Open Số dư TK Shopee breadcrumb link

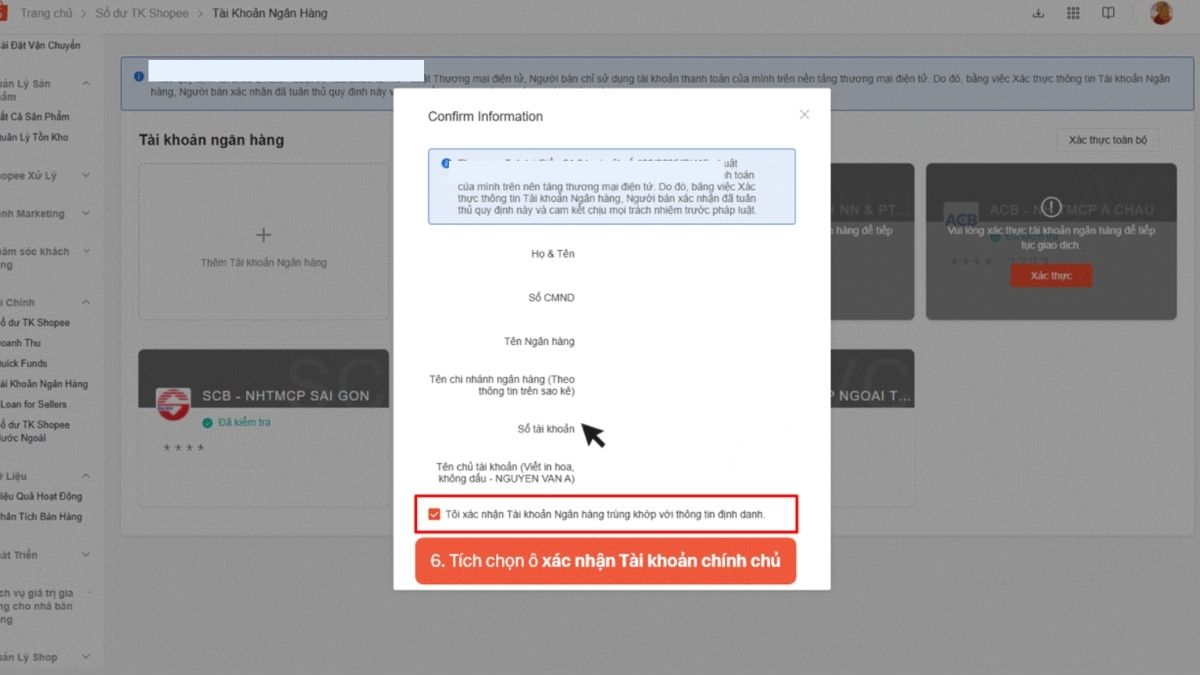click(142, 14)
